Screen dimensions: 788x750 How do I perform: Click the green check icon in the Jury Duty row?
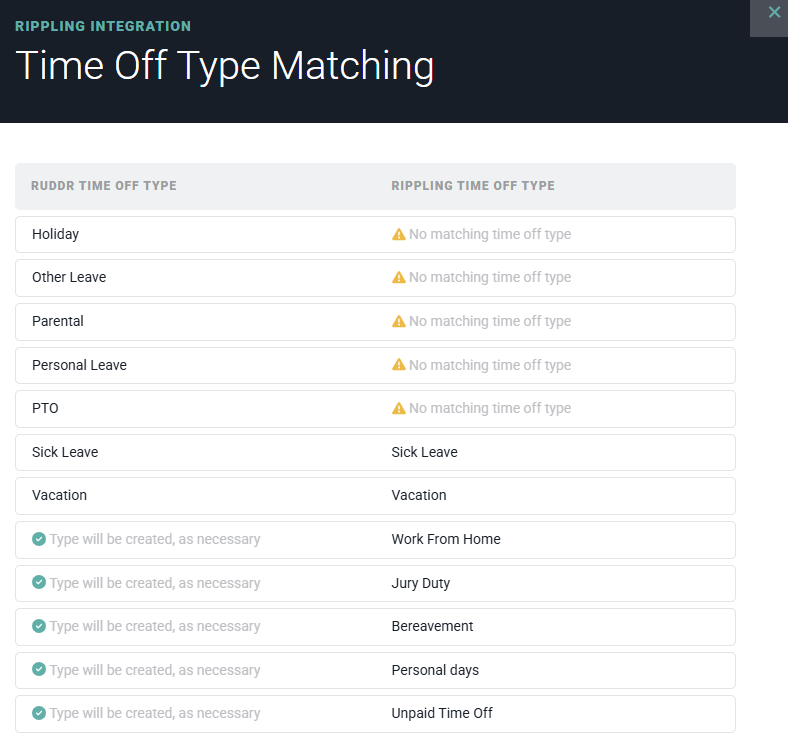[x=39, y=583]
